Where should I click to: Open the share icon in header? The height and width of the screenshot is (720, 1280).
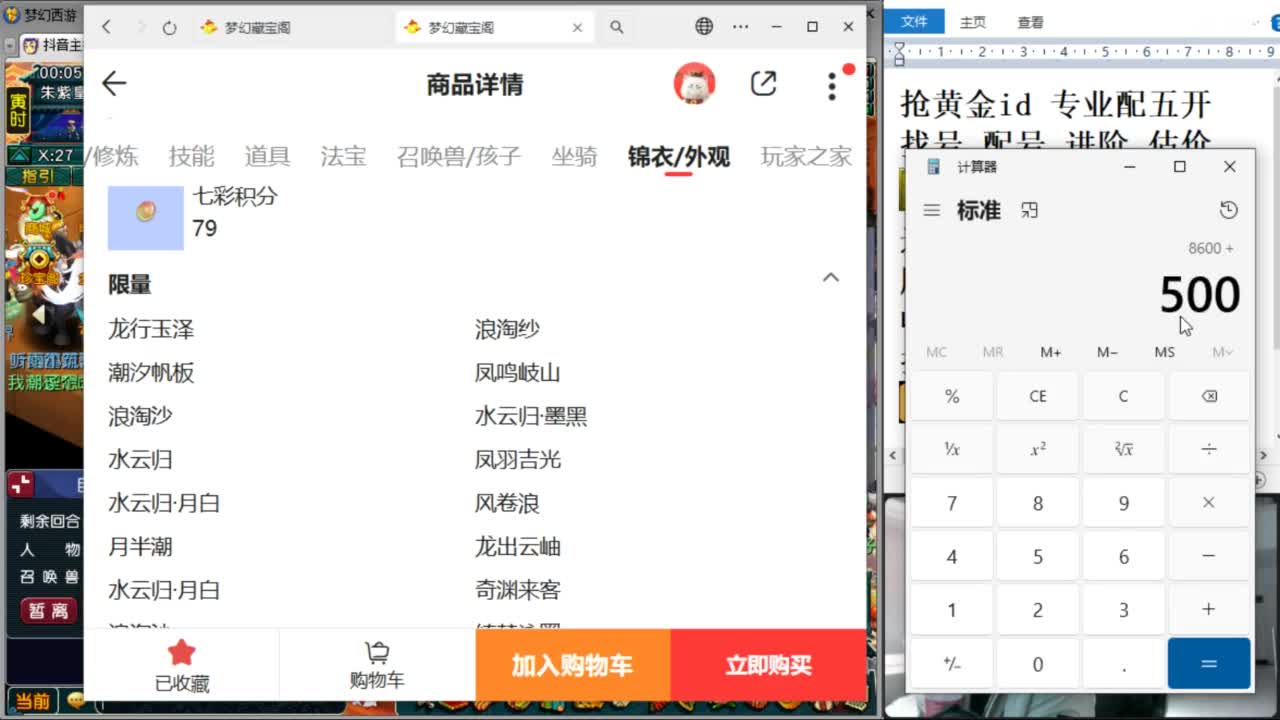763,84
